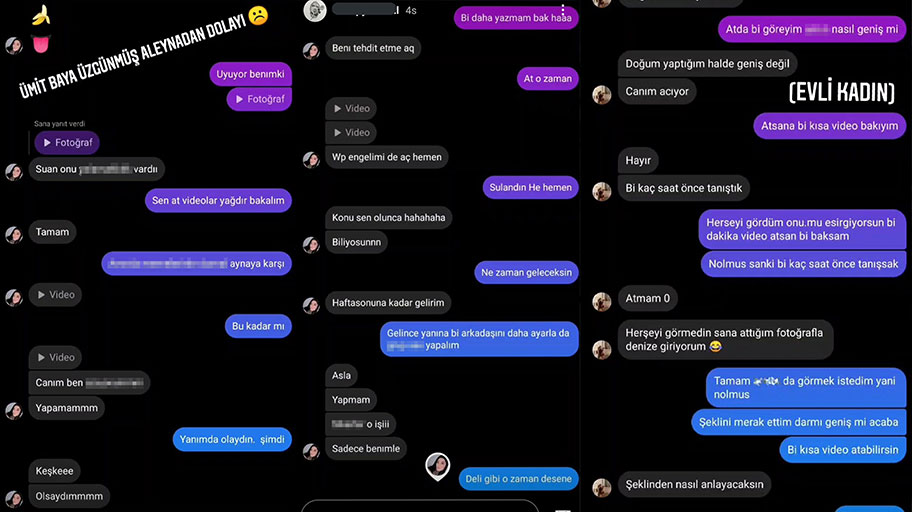912x512 pixels.
Task: Play the Video message above 'Bu kadar mı'
Action: coord(55,294)
